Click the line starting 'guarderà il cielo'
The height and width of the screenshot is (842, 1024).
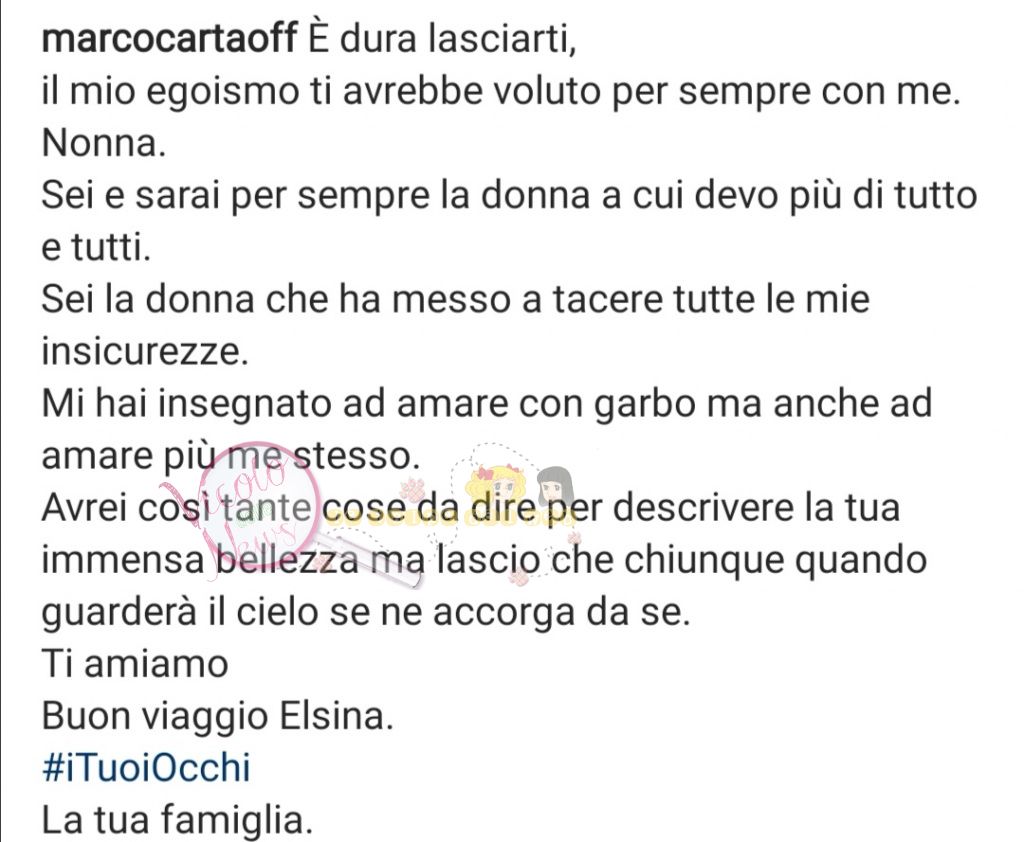(x=366, y=611)
